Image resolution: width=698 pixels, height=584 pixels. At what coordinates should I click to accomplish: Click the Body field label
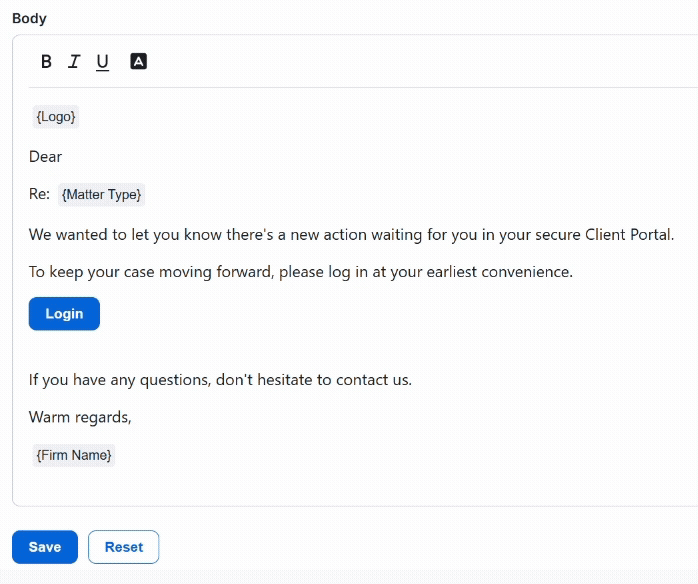pos(29,18)
